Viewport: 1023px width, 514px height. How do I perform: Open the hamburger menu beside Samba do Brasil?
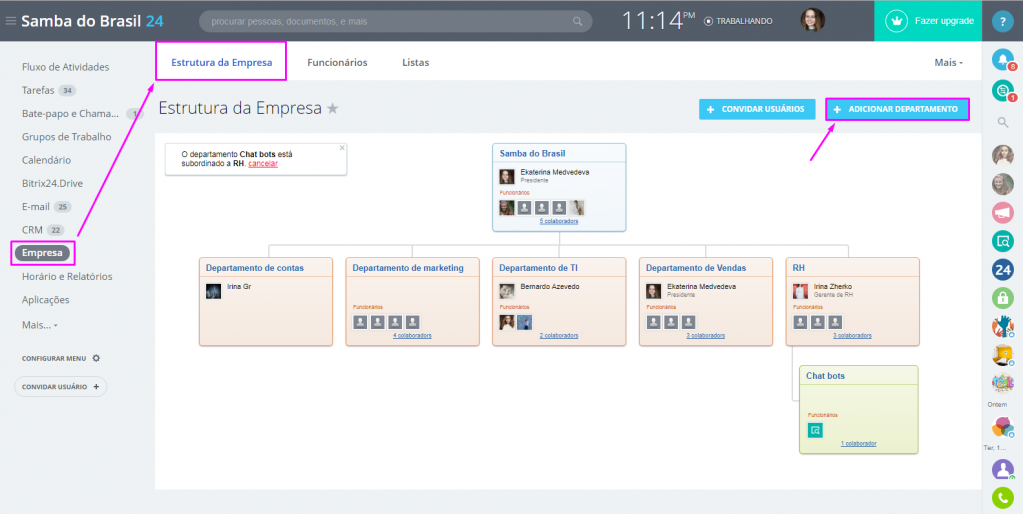[x=10, y=21]
